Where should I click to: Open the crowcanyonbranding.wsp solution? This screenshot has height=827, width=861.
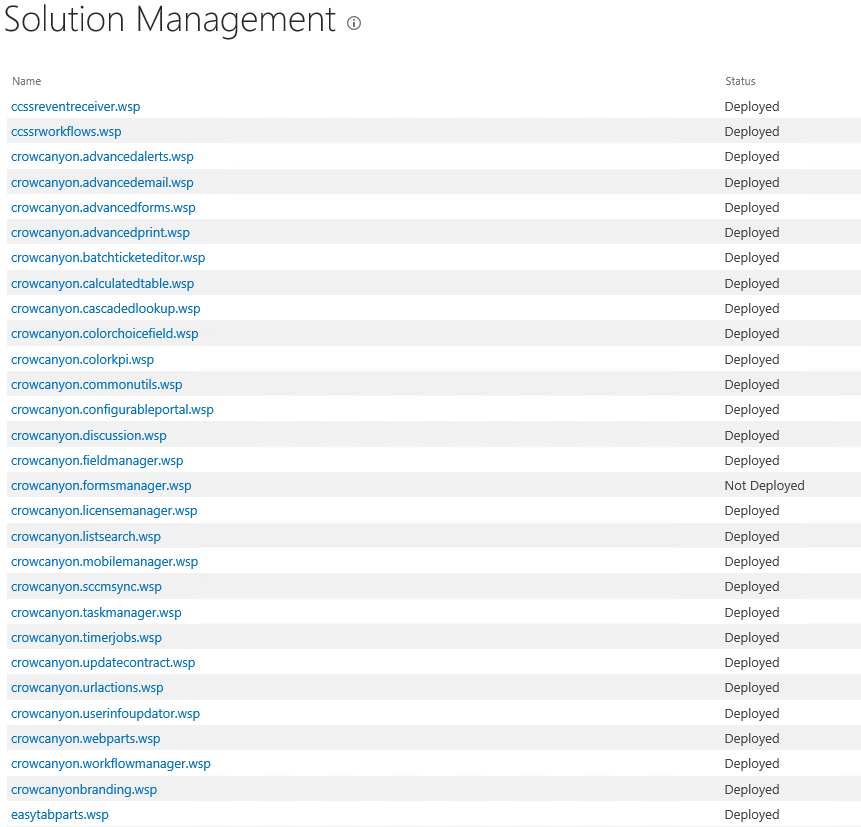click(x=84, y=790)
